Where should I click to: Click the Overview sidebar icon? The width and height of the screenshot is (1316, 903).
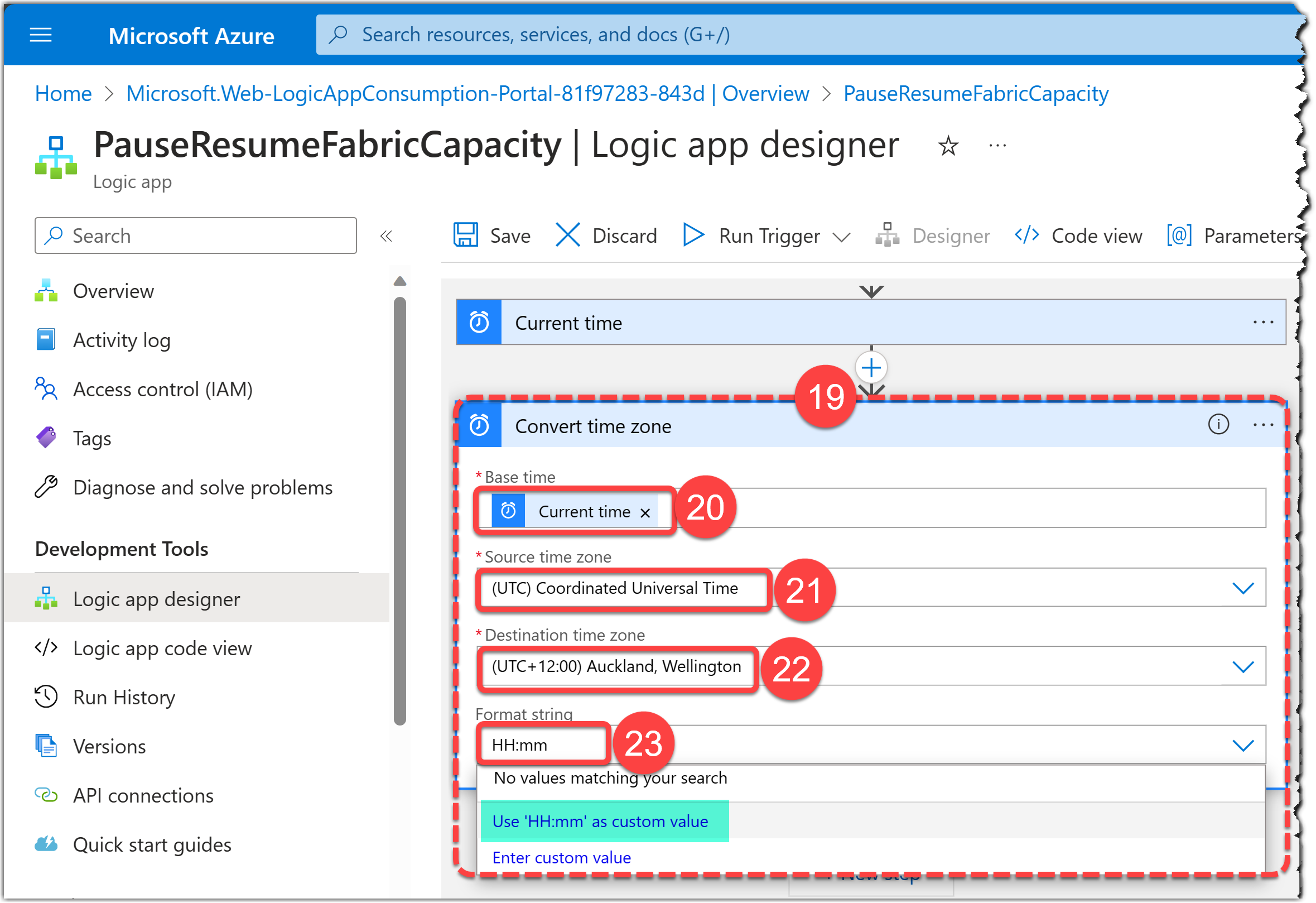[x=46, y=291]
